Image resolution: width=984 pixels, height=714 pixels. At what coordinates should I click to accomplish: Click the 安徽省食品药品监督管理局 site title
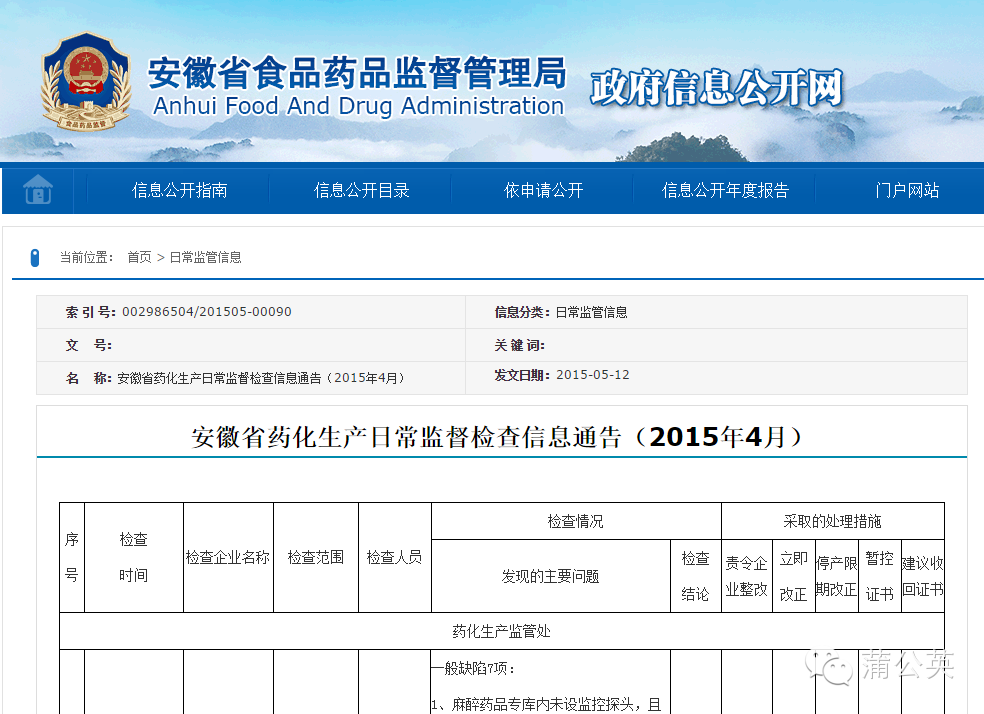click(x=357, y=73)
